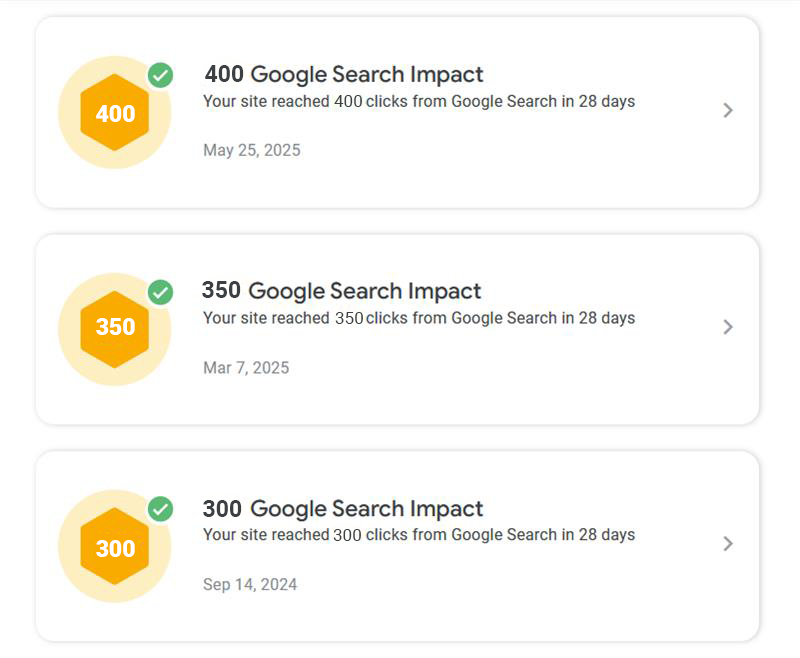
Task: Expand the 400 Google Search Impact chevron
Action: (728, 110)
